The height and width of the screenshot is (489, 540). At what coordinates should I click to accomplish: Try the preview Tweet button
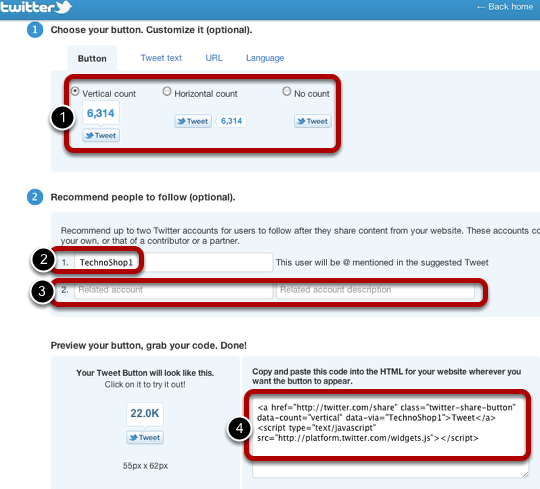pyautogui.click(x=145, y=437)
